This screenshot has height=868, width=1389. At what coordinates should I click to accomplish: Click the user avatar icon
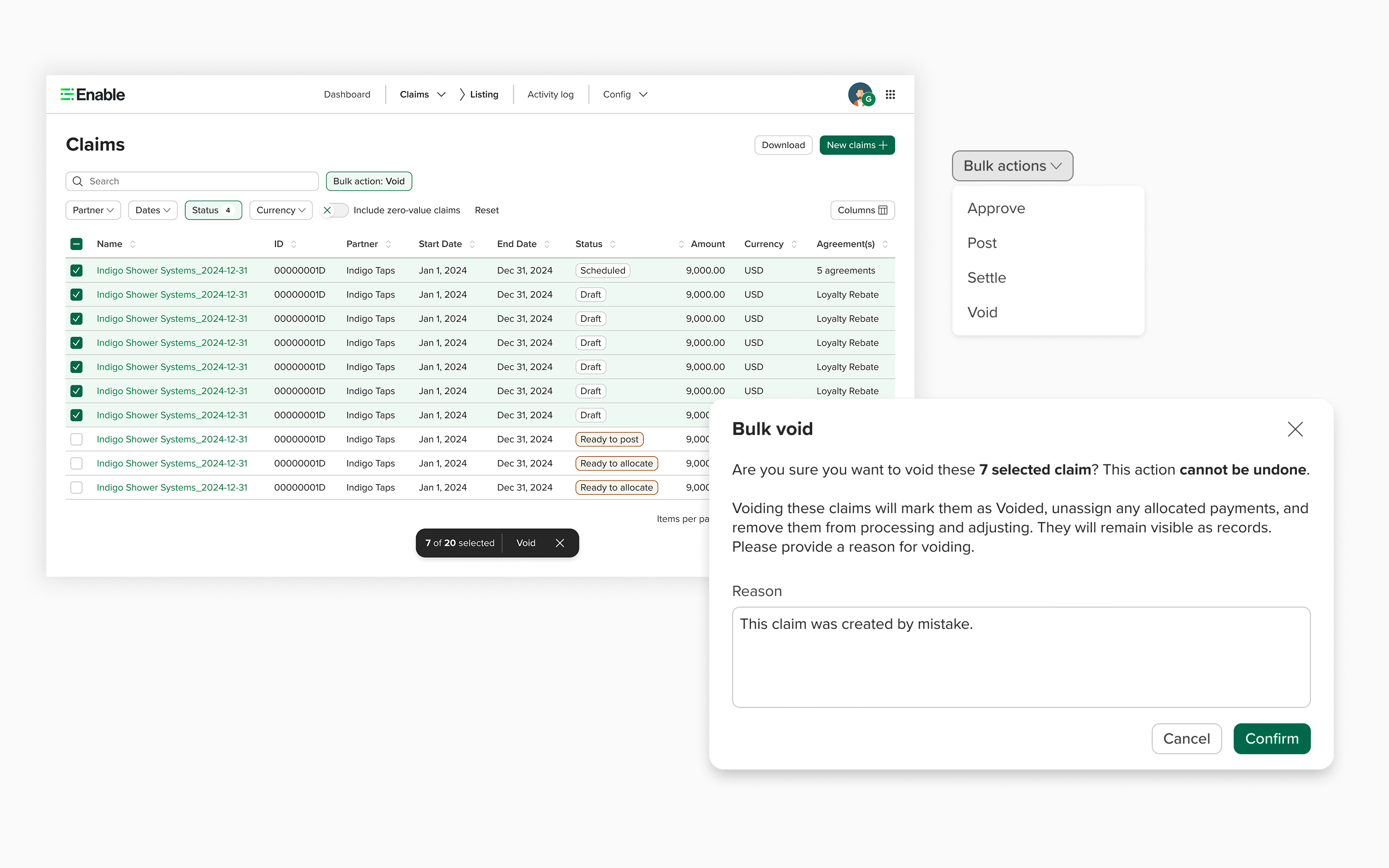pos(860,94)
